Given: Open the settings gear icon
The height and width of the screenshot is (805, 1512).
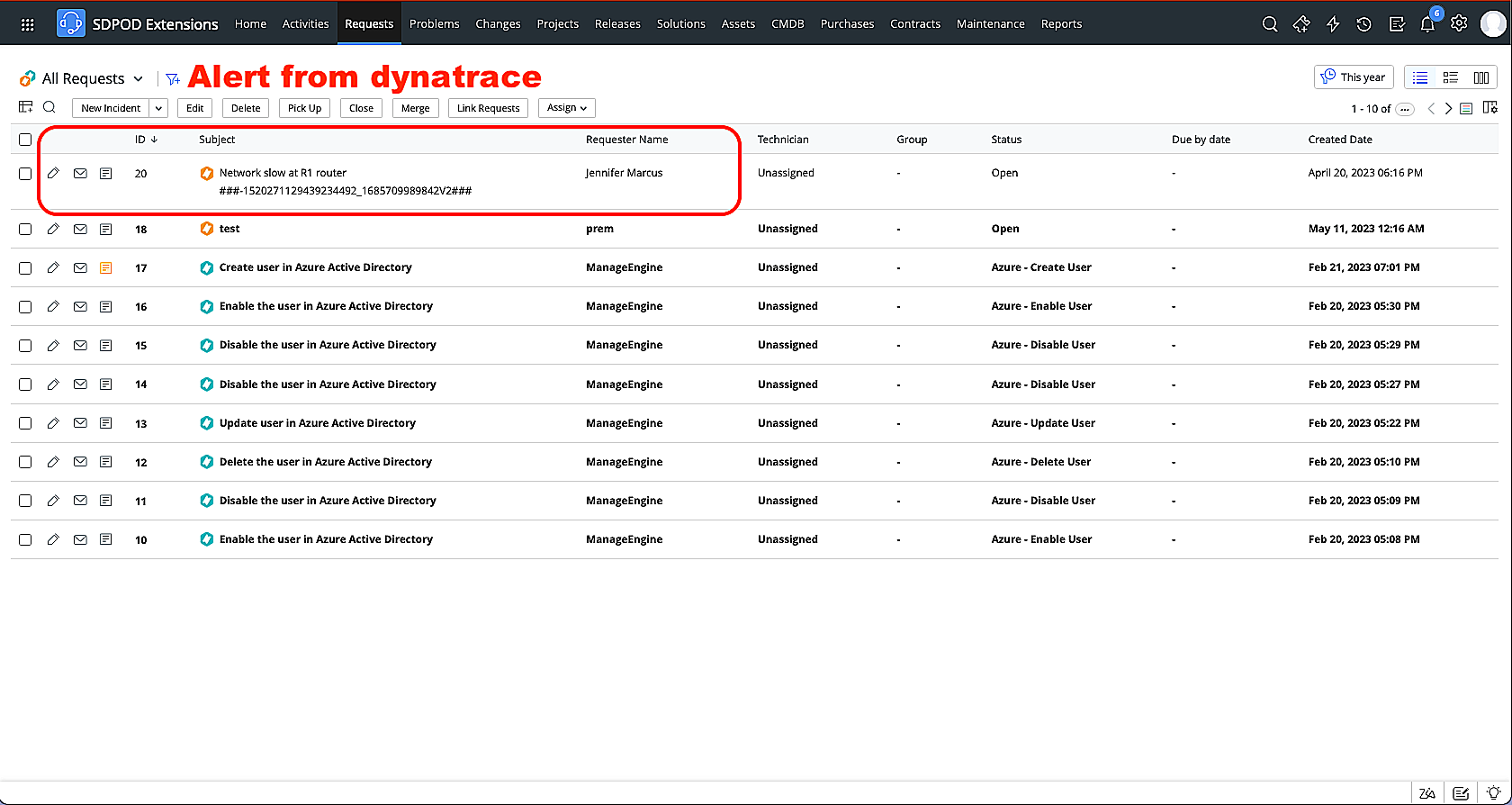Looking at the screenshot, I should click(1459, 24).
